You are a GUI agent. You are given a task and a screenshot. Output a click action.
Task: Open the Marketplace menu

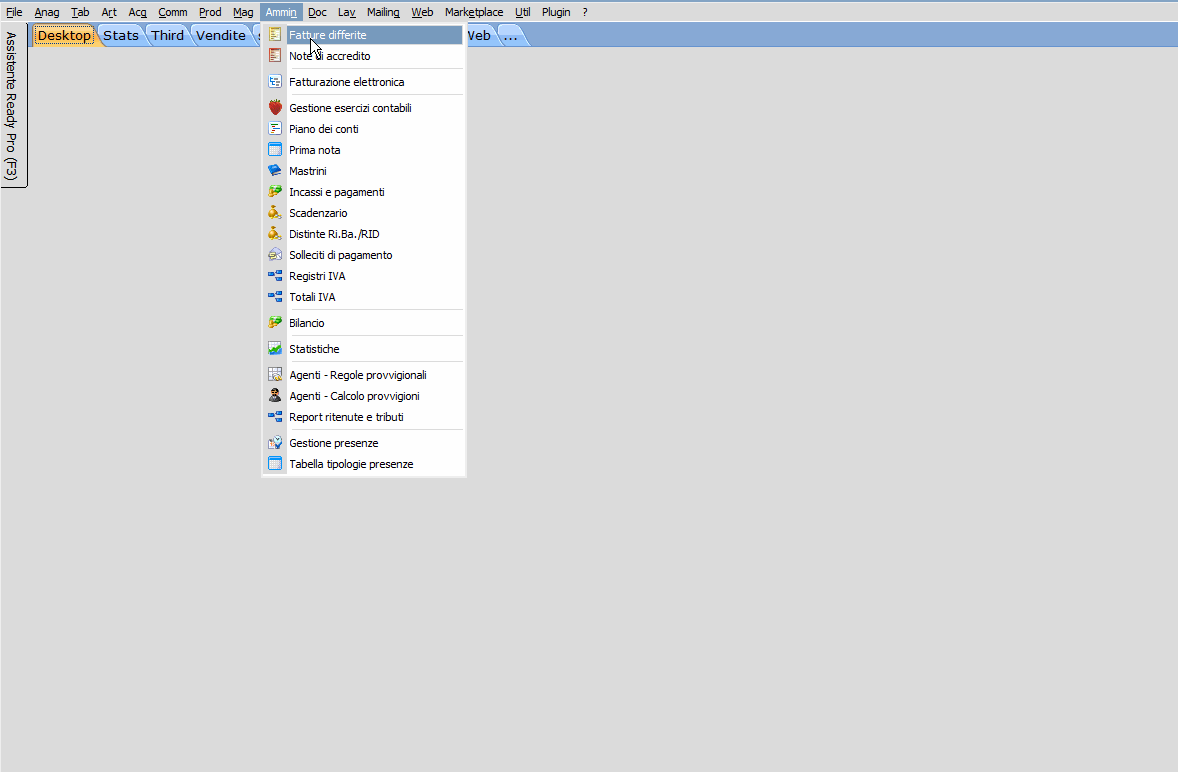coord(474,12)
